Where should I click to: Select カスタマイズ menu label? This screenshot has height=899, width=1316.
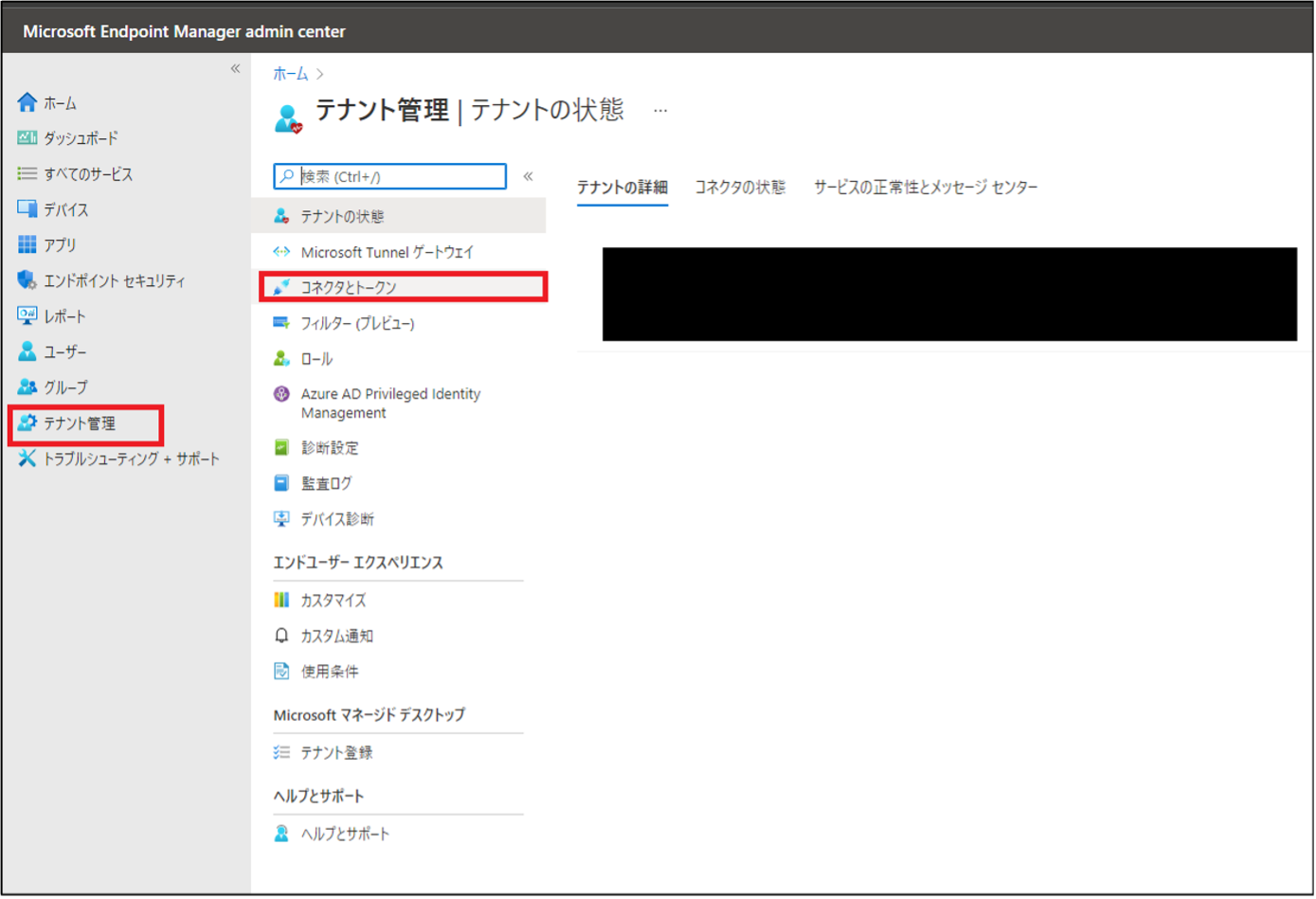pyautogui.click(x=334, y=601)
